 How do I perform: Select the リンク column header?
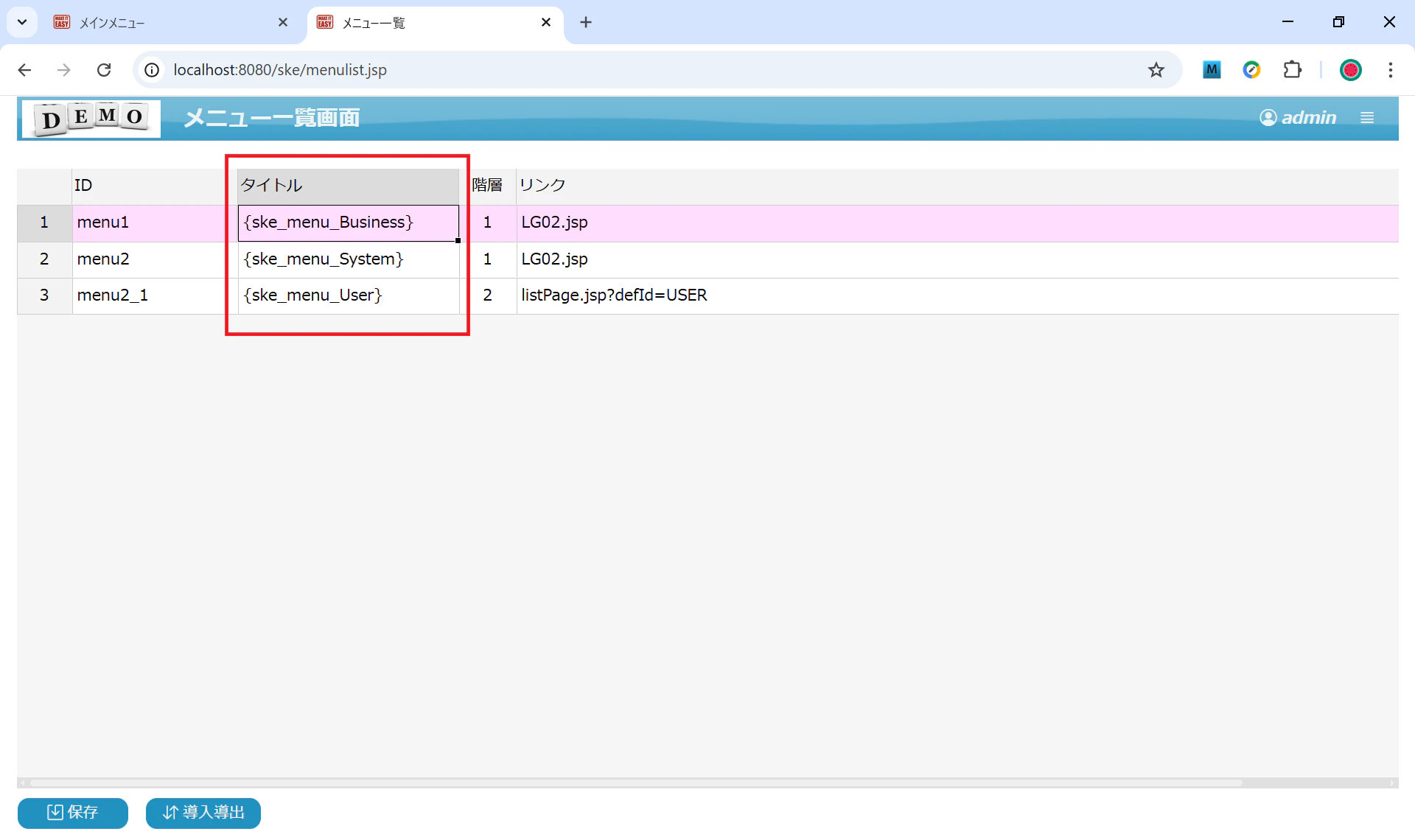(x=957, y=186)
